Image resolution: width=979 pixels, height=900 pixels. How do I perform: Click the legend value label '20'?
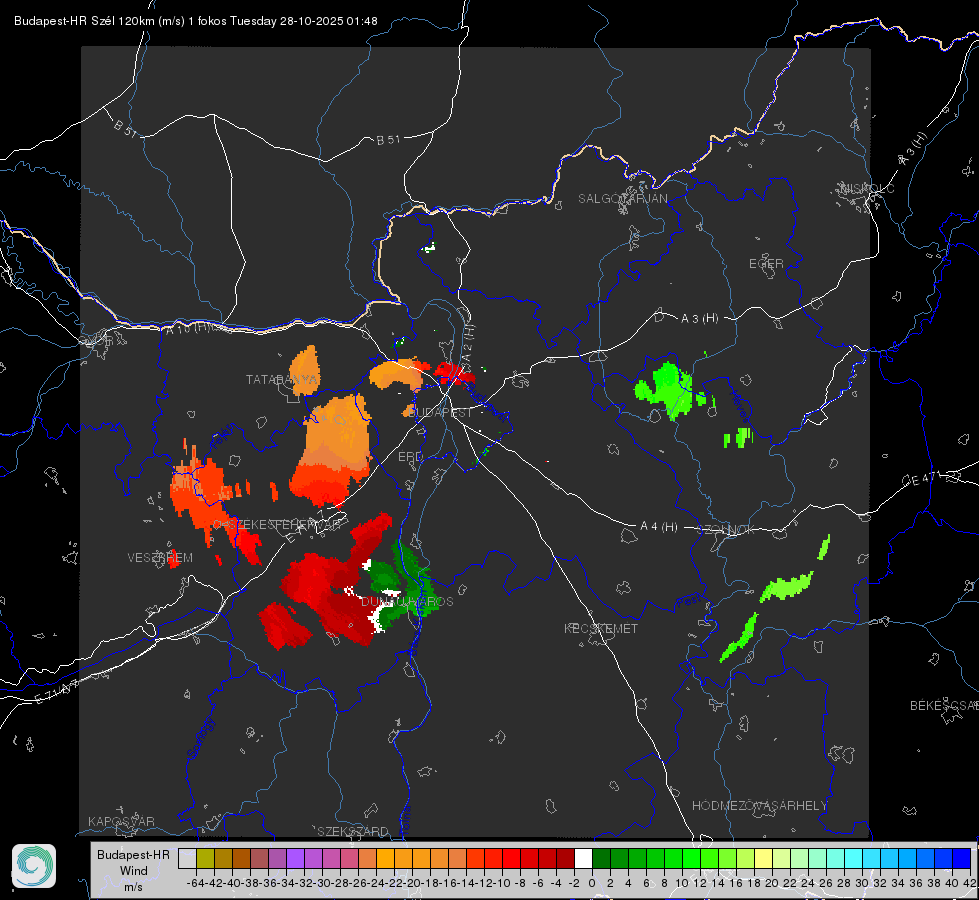[x=772, y=883]
